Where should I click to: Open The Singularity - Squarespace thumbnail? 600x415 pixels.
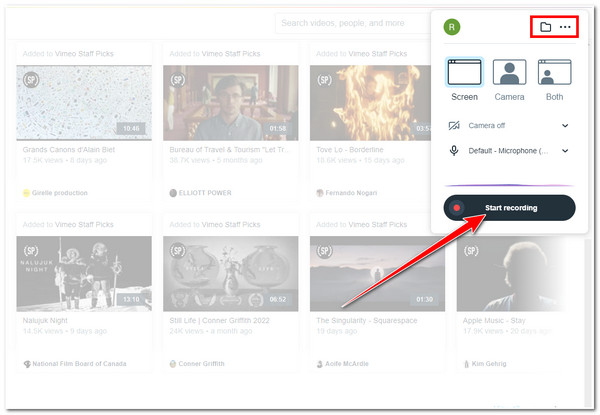(377, 273)
